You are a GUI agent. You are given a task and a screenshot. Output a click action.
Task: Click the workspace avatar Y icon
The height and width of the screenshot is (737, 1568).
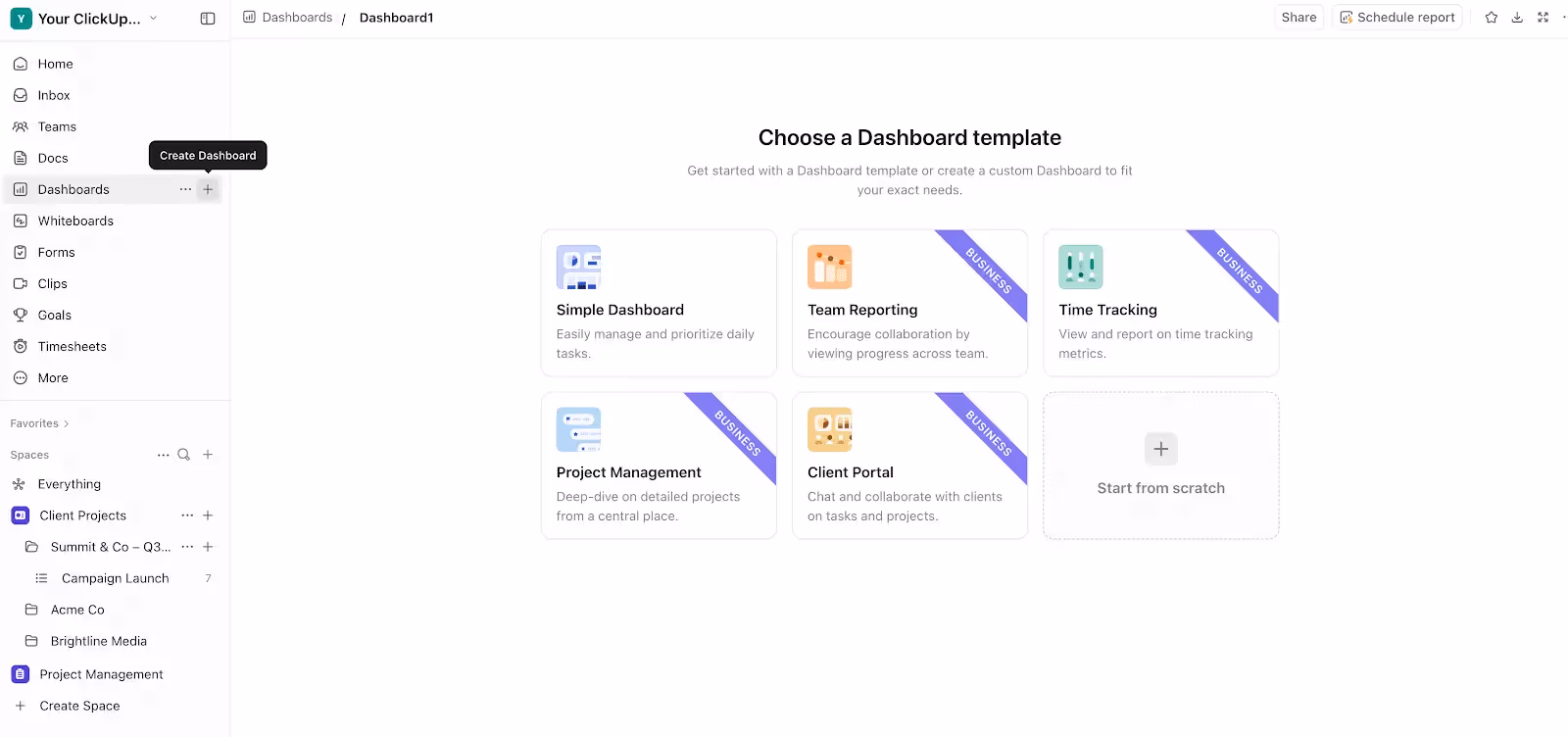[21, 19]
